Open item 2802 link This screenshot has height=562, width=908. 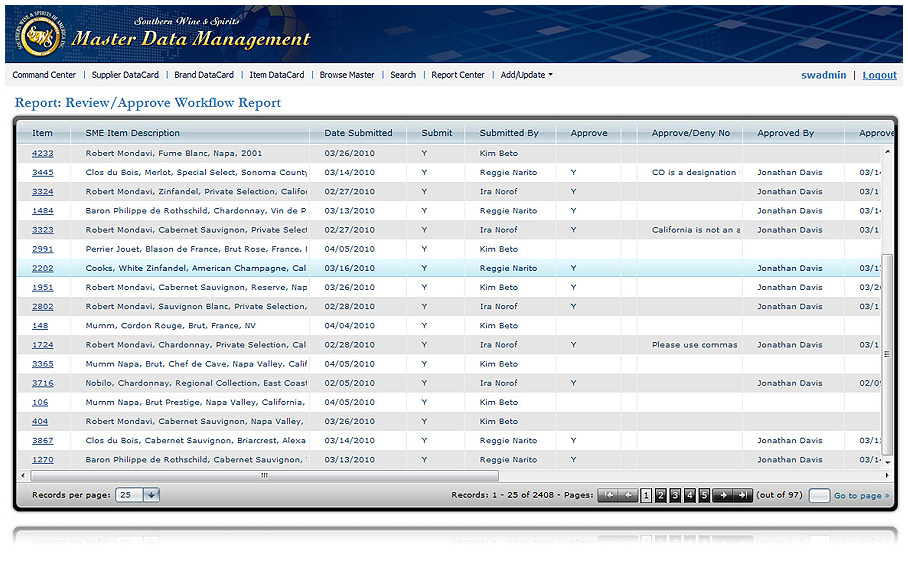[42, 306]
